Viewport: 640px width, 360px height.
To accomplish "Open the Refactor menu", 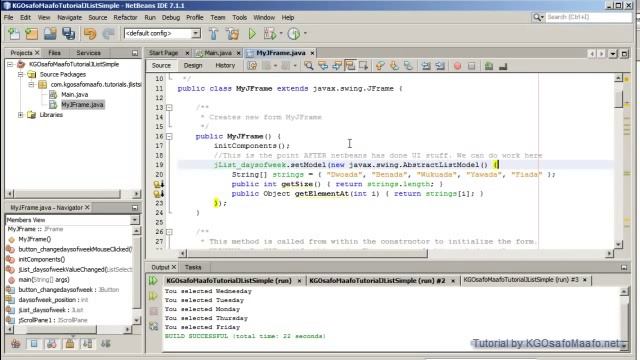I will click(x=125, y=18).
